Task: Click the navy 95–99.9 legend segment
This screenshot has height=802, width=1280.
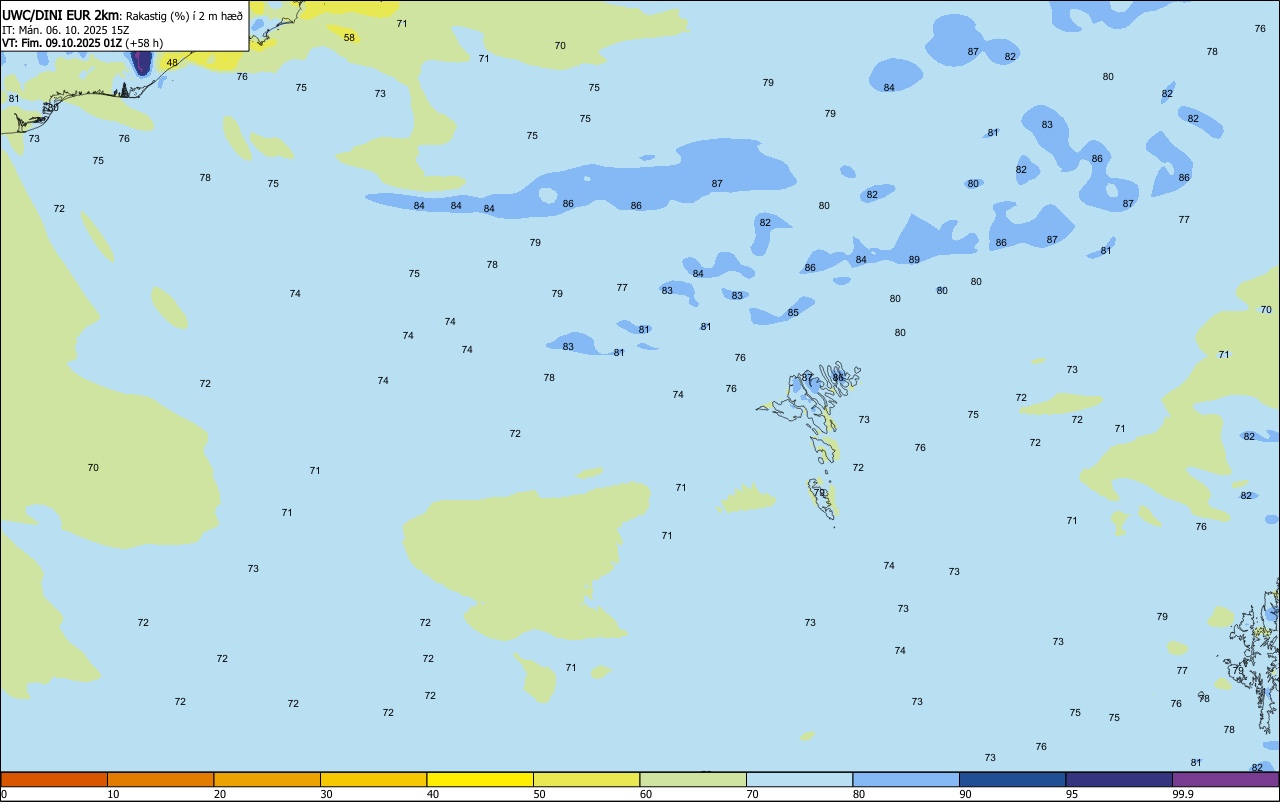Action: [1119, 779]
